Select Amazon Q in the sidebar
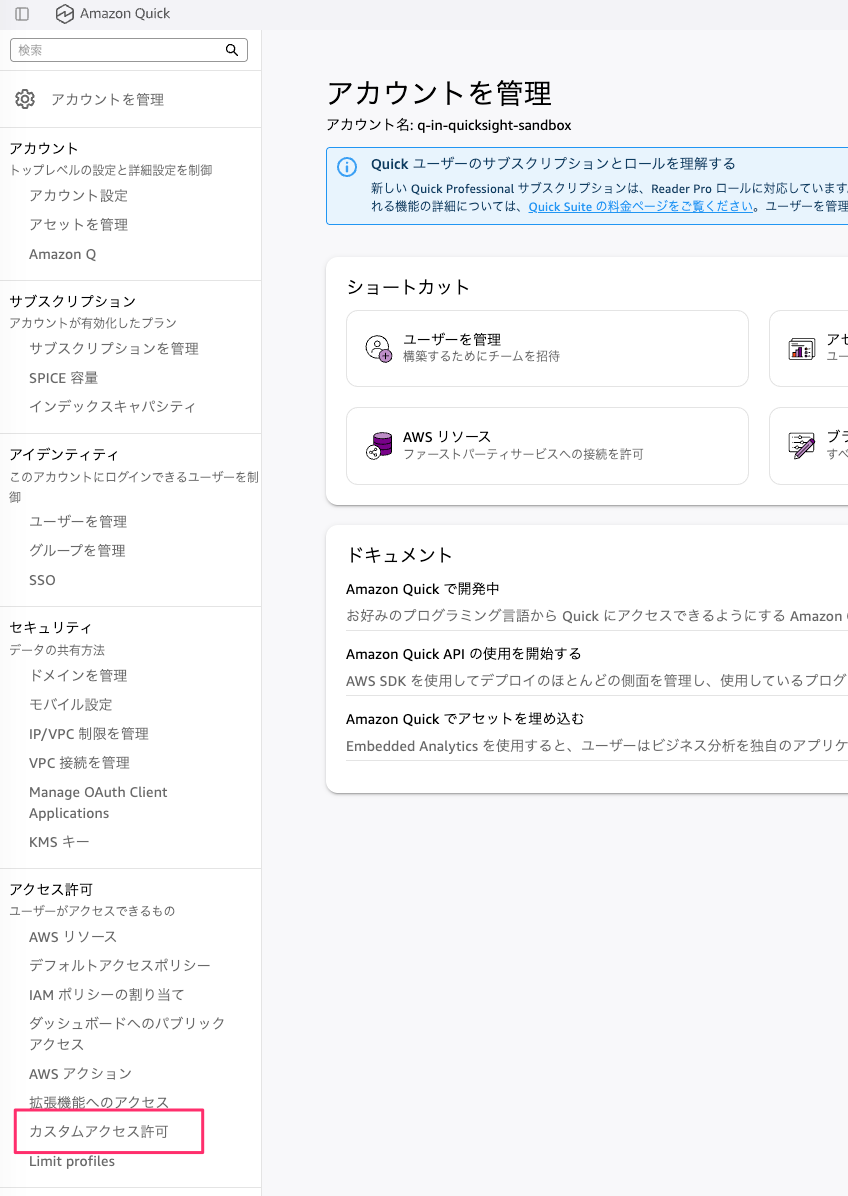Viewport: 848px width, 1196px height. pyautogui.click(x=63, y=254)
